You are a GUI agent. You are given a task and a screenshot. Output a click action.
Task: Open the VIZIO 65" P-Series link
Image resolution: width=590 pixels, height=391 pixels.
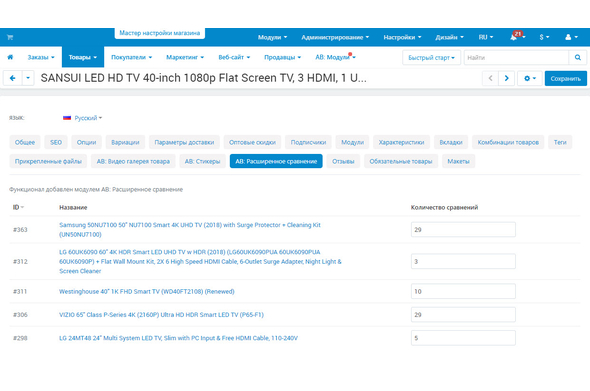point(161,315)
